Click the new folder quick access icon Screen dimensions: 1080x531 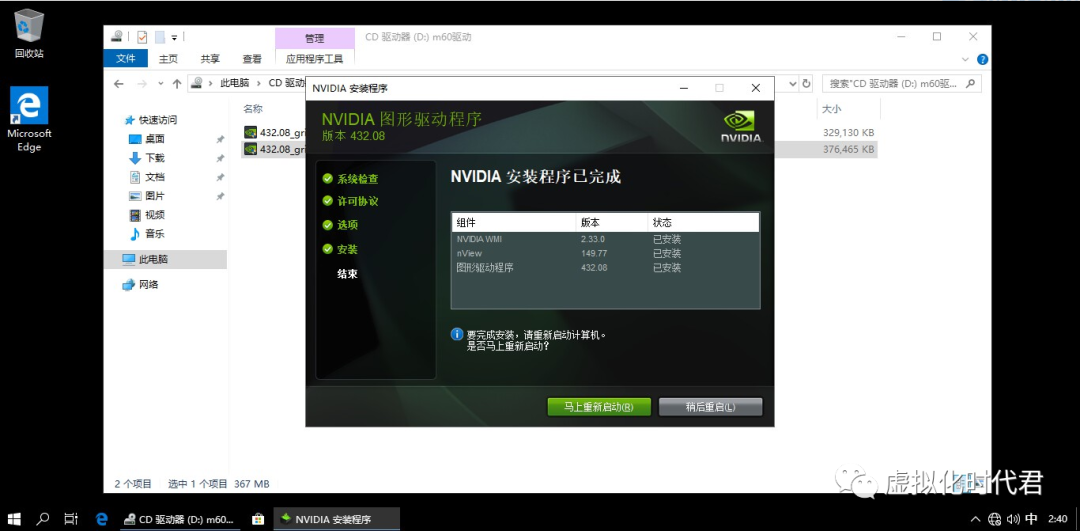click(159, 37)
